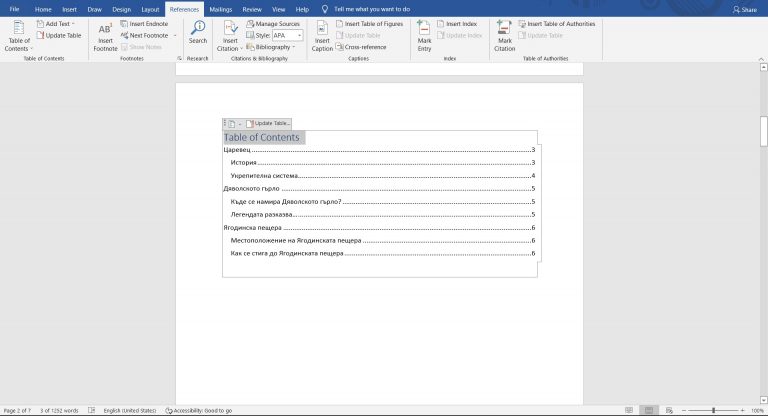This screenshot has width=768, height=416.
Task: Expand the Next Footnote dropdown arrow
Action: [175, 35]
